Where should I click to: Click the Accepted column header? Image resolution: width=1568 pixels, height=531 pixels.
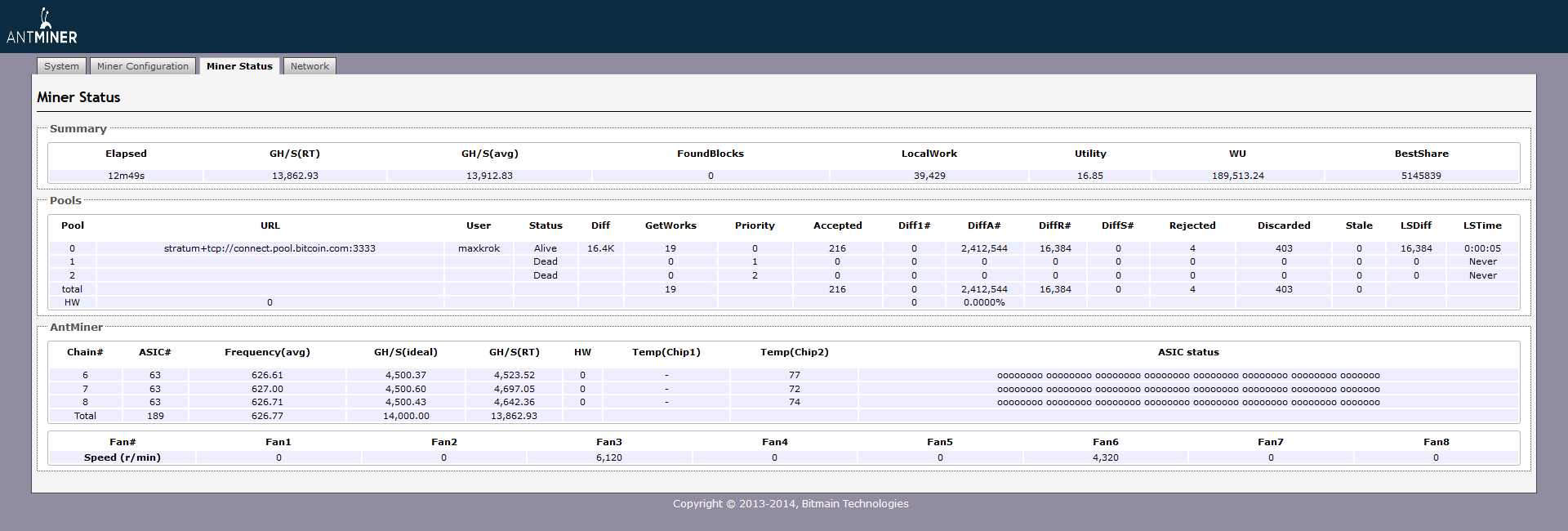point(837,225)
